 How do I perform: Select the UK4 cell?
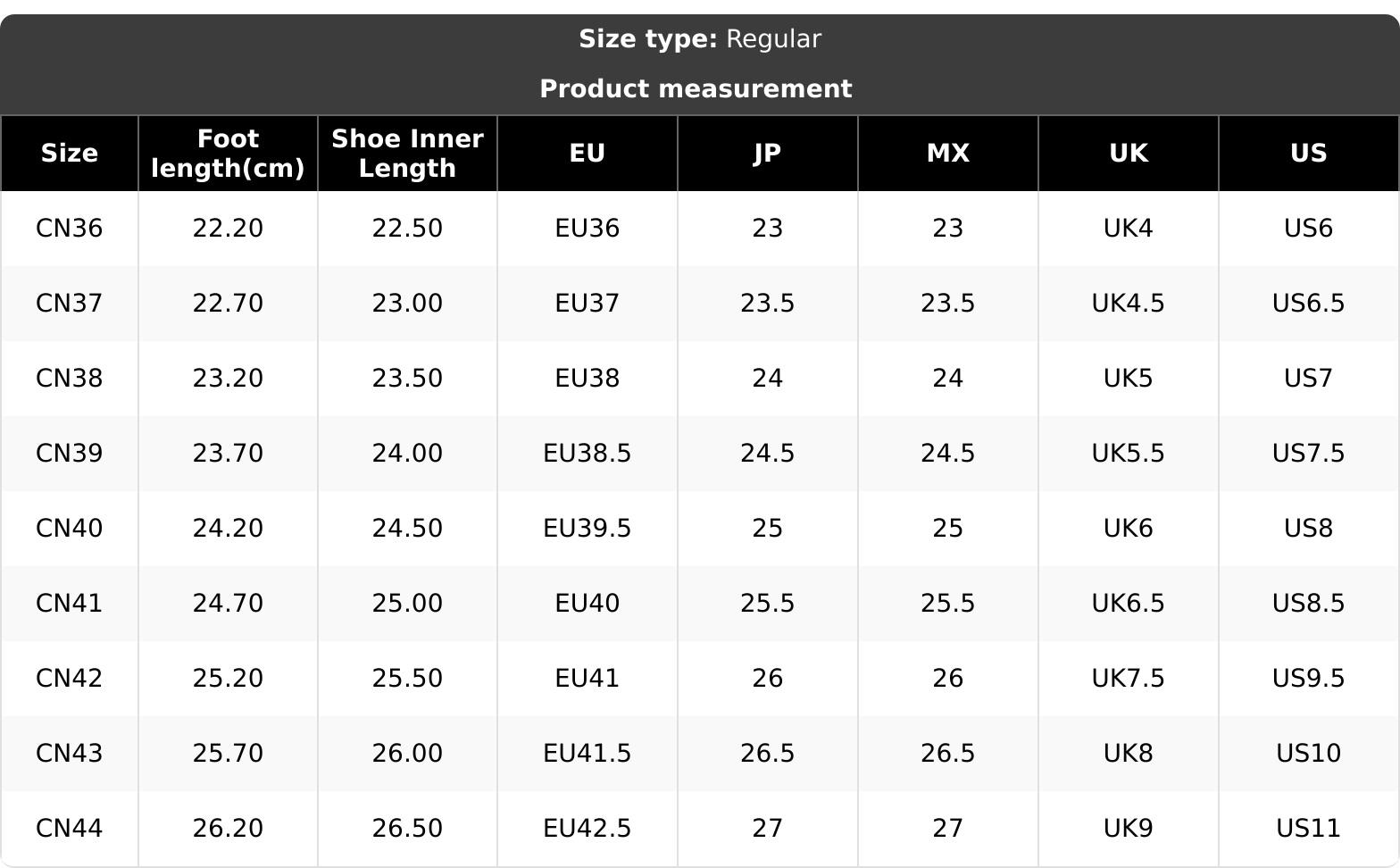[1129, 229]
